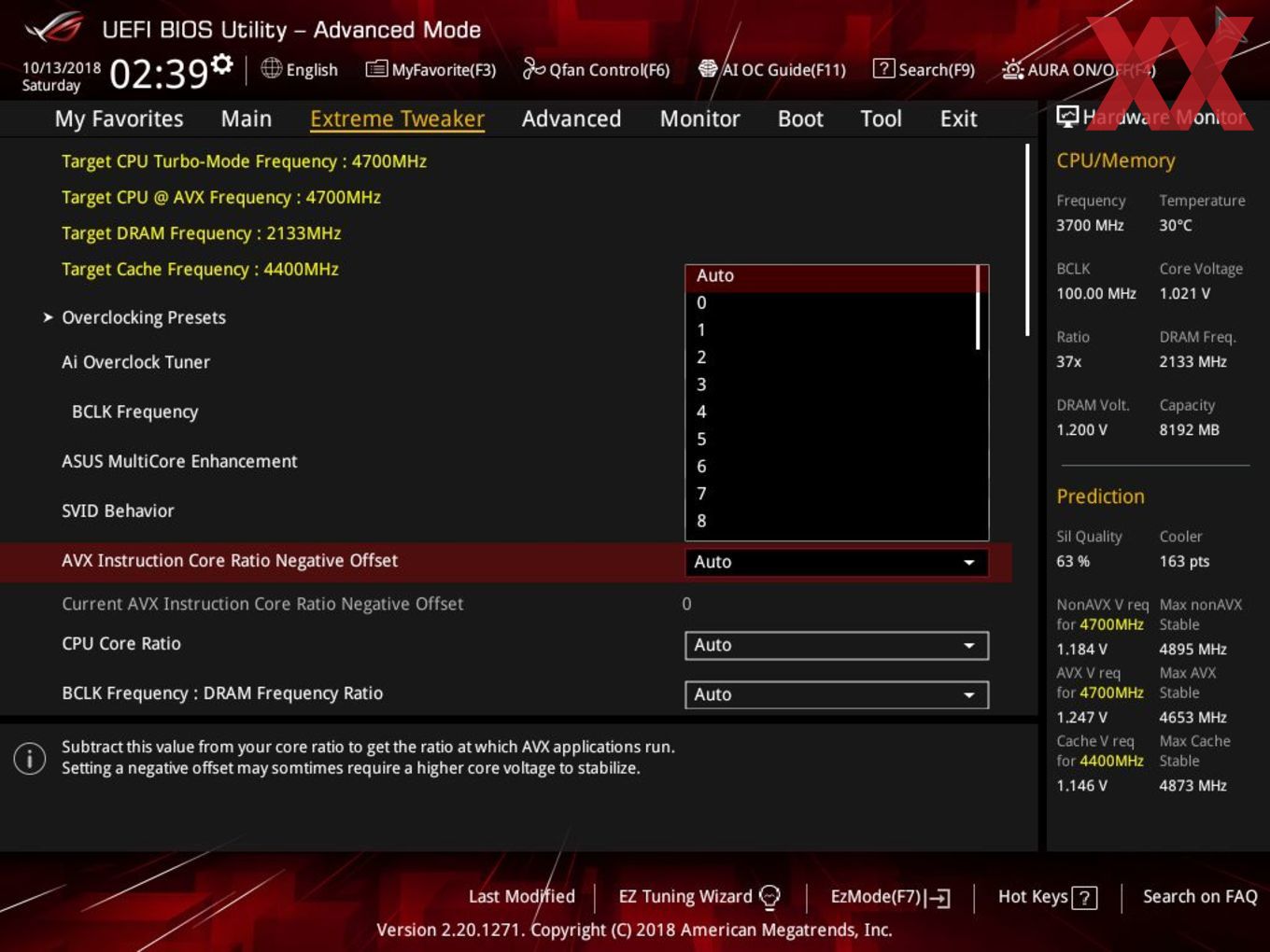Choose offset value 3 in the list
The image size is (1270, 952).
(x=831, y=385)
